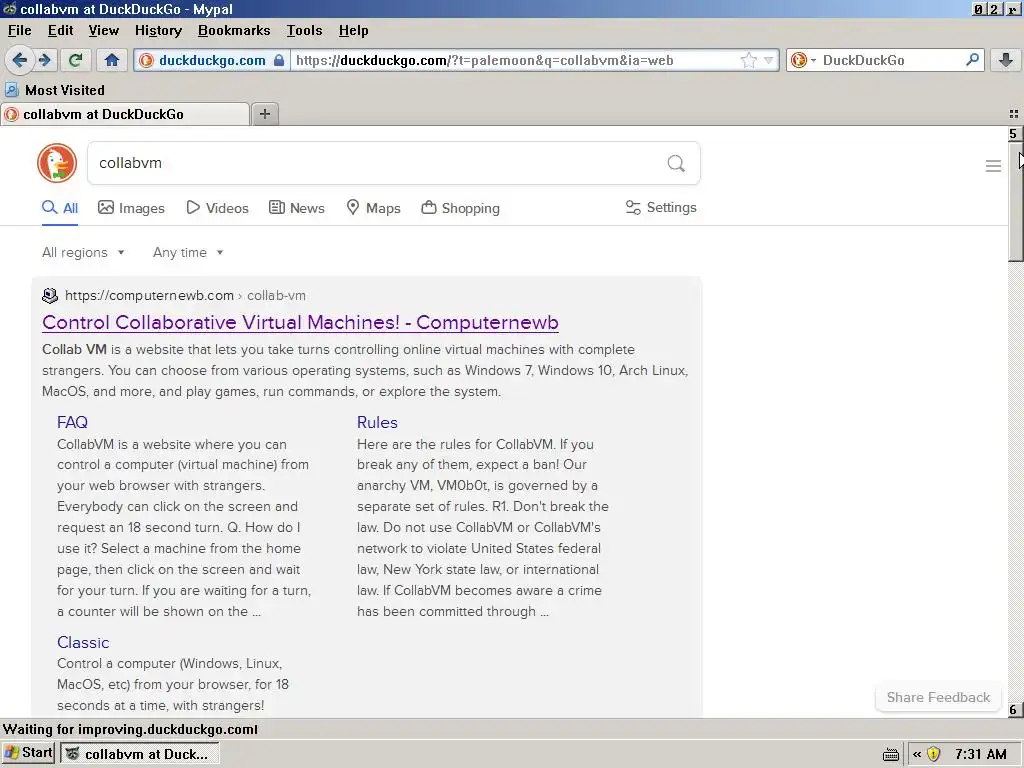The width and height of the screenshot is (1024, 768).
Task: Open the search engine selector dropdown
Action: pos(803,60)
